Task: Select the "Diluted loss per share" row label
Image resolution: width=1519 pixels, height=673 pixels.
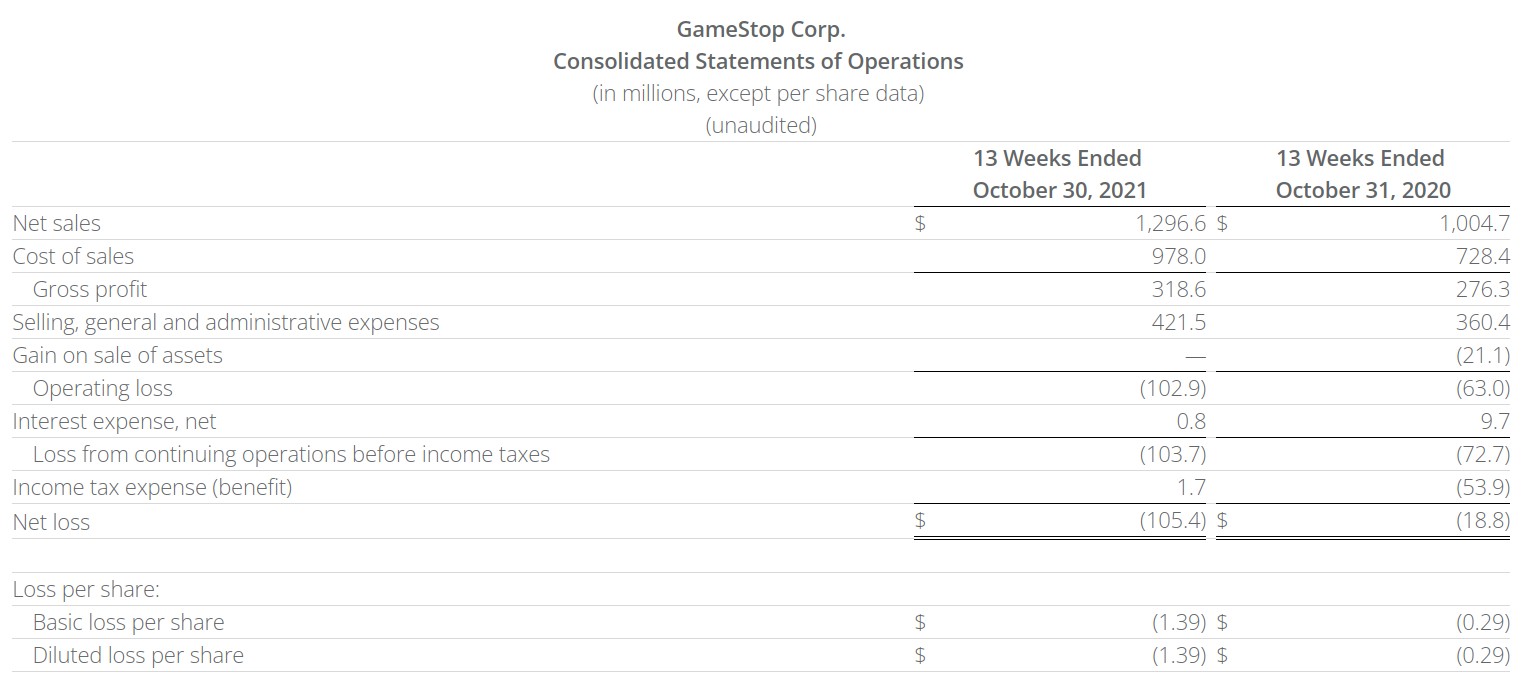Action: [x=138, y=656]
